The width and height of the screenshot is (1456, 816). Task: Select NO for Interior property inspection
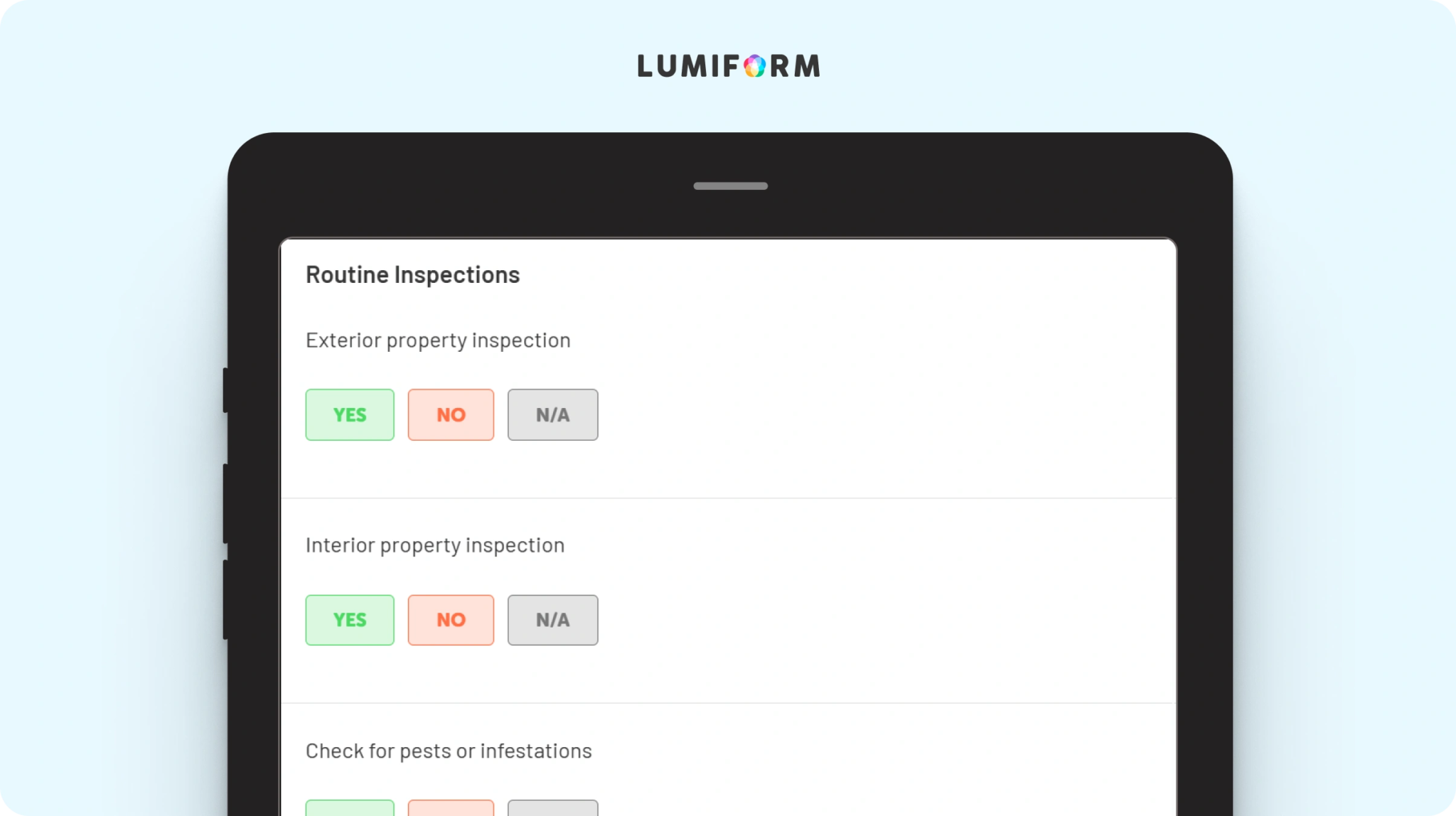tap(451, 620)
